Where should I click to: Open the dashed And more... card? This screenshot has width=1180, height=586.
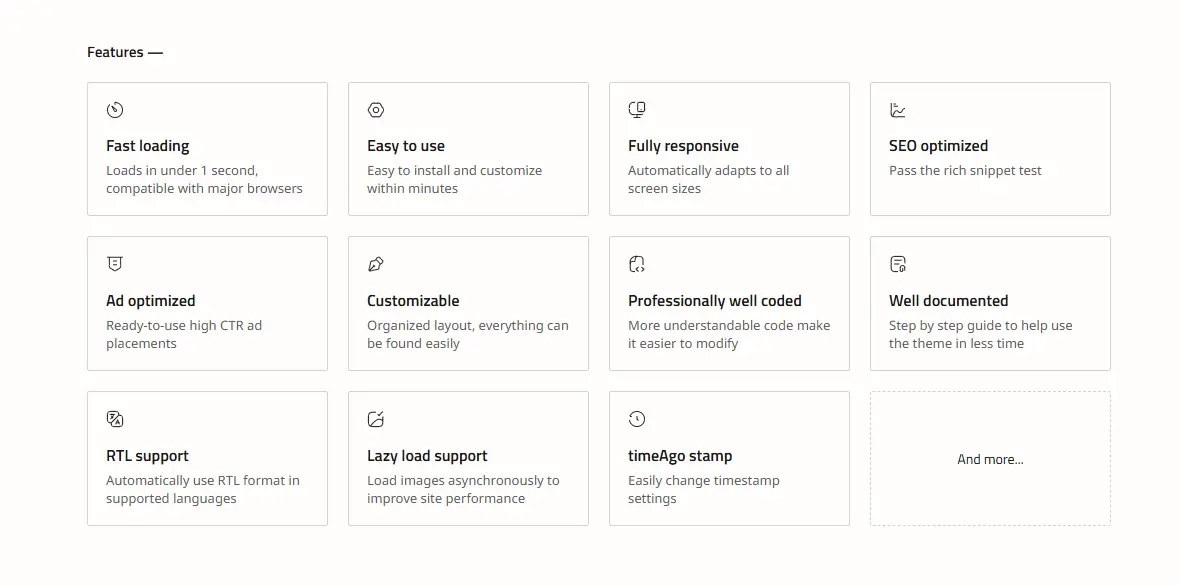(990, 458)
